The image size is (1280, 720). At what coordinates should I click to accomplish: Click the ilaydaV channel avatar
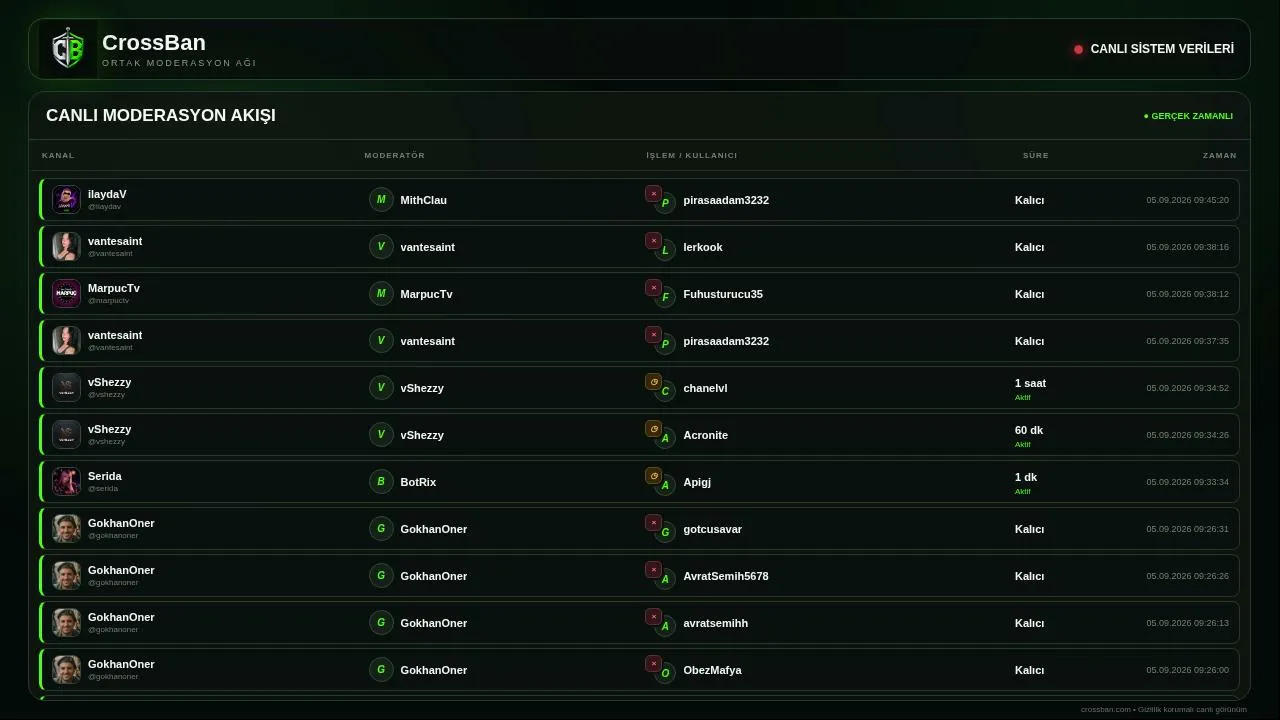66,199
